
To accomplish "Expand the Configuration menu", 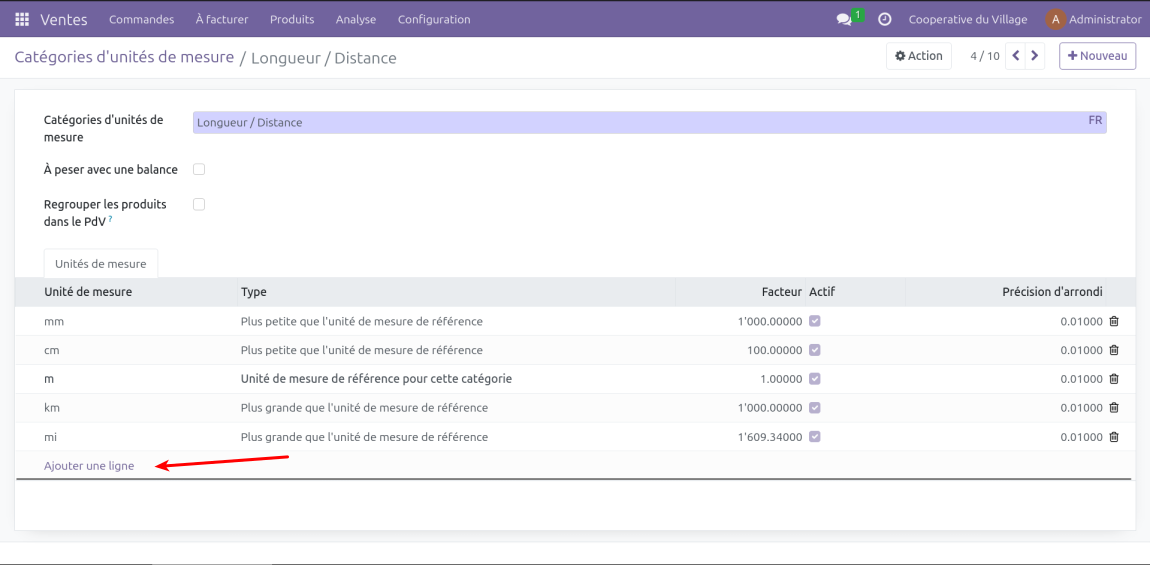I will coord(433,19).
